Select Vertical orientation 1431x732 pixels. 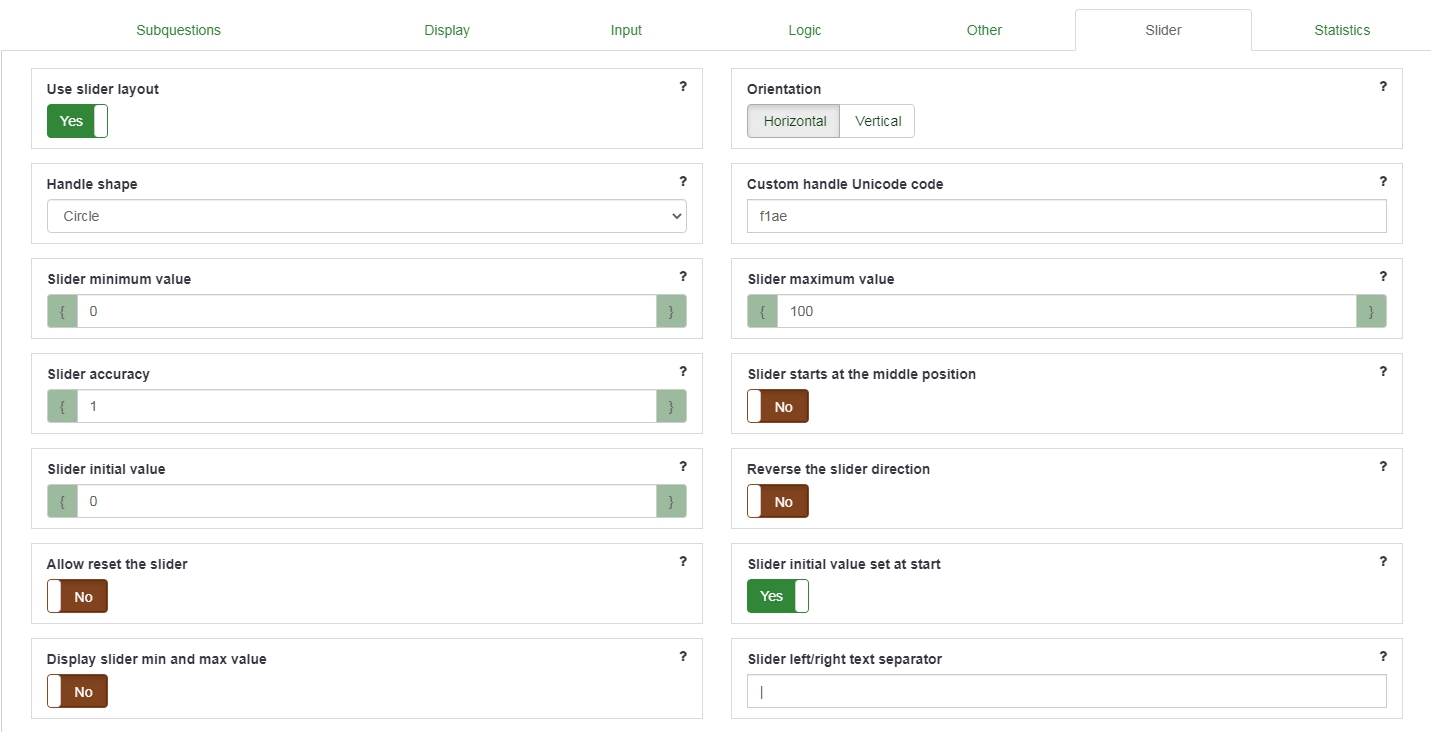click(x=877, y=121)
